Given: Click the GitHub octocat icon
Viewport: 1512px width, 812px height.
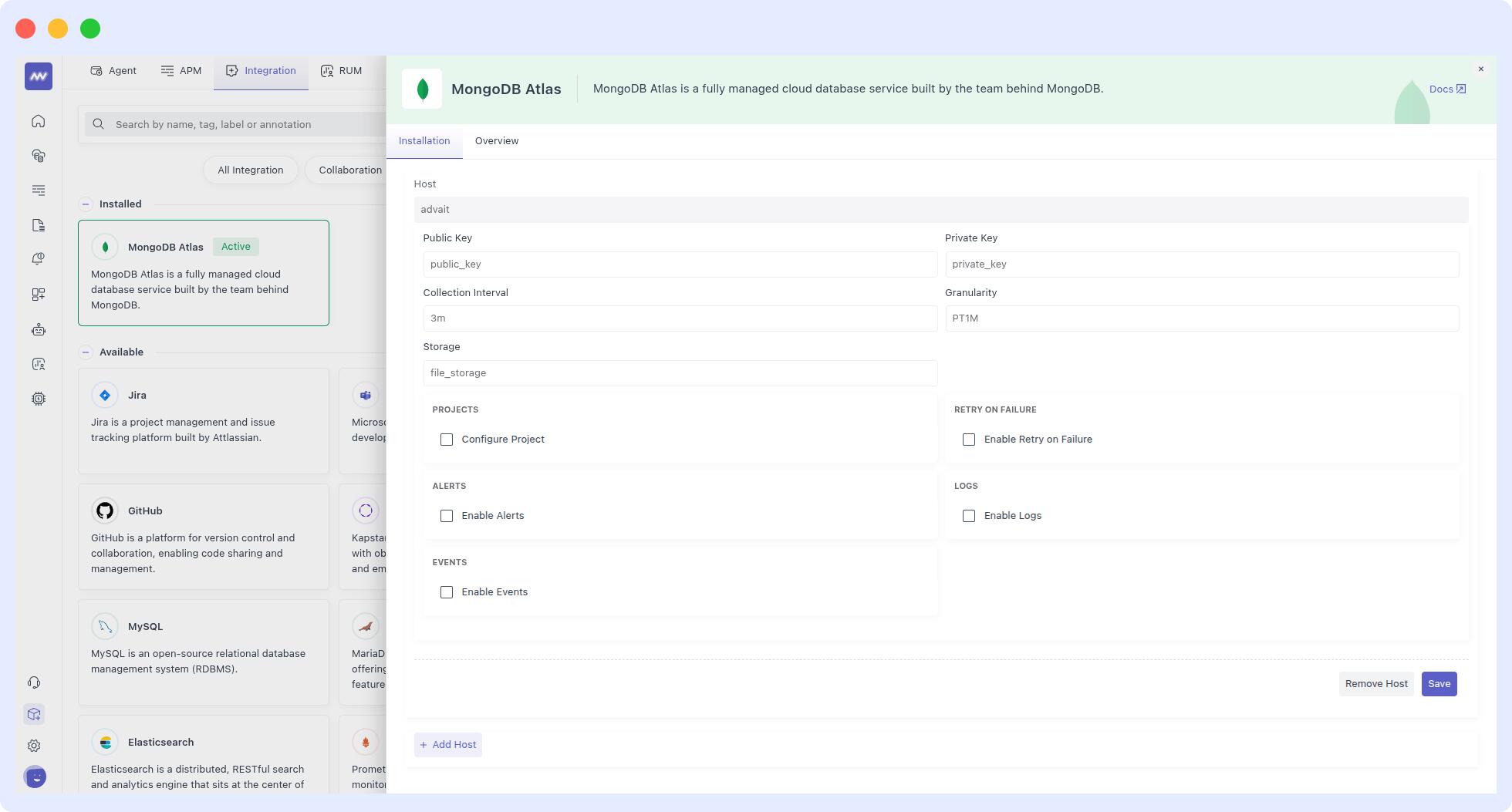Looking at the screenshot, I should click(105, 510).
